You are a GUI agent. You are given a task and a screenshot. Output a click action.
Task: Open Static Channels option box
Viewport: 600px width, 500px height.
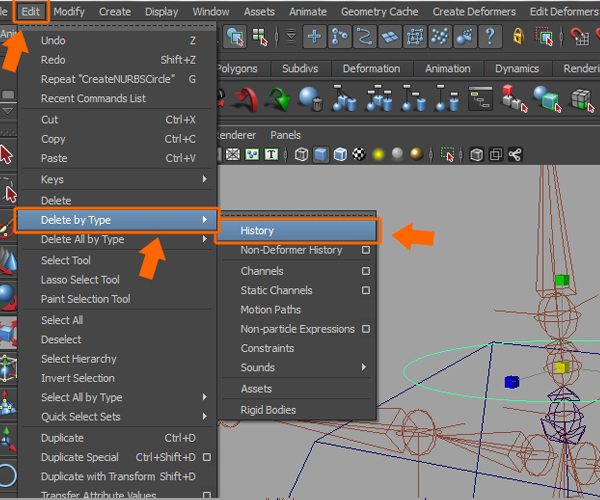366,290
